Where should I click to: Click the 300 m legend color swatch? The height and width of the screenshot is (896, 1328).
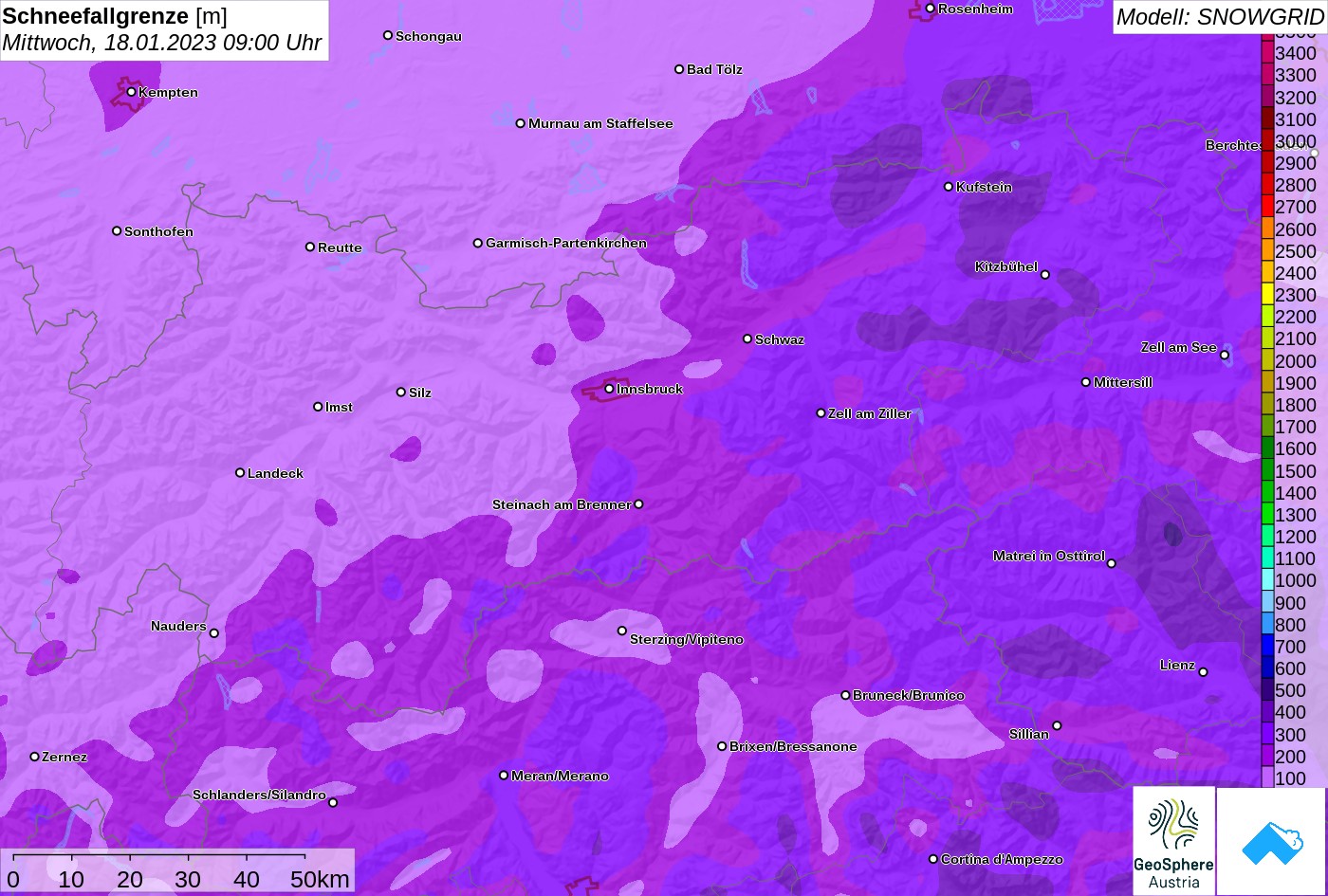(x=1267, y=734)
